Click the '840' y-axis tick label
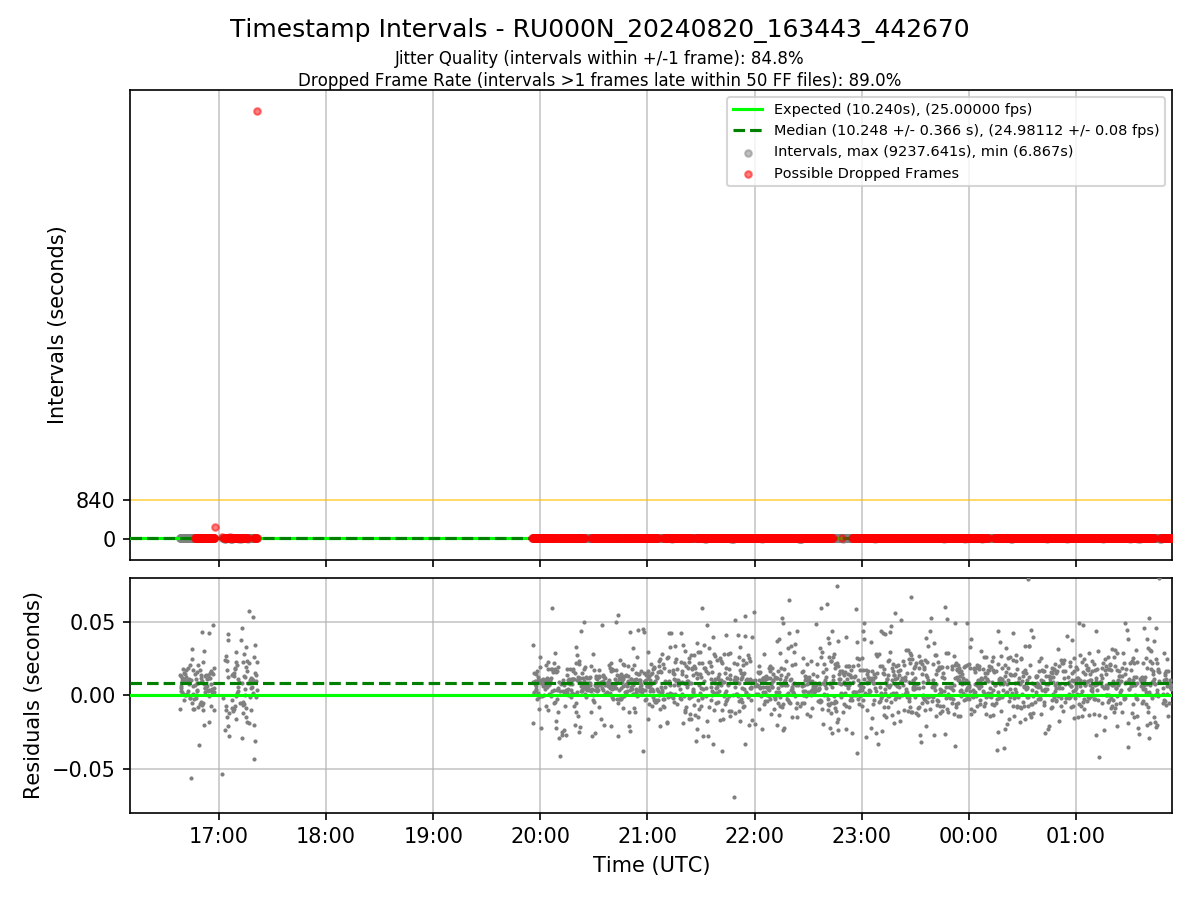 click(96, 500)
